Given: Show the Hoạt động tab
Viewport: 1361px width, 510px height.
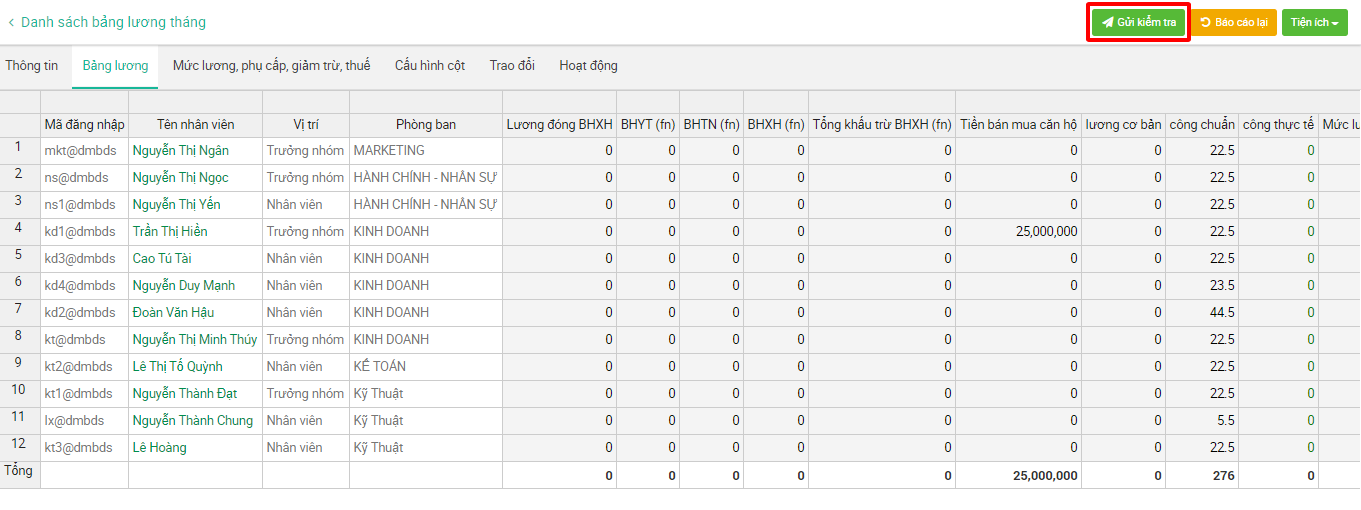Looking at the screenshot, I should pos(588,66).
